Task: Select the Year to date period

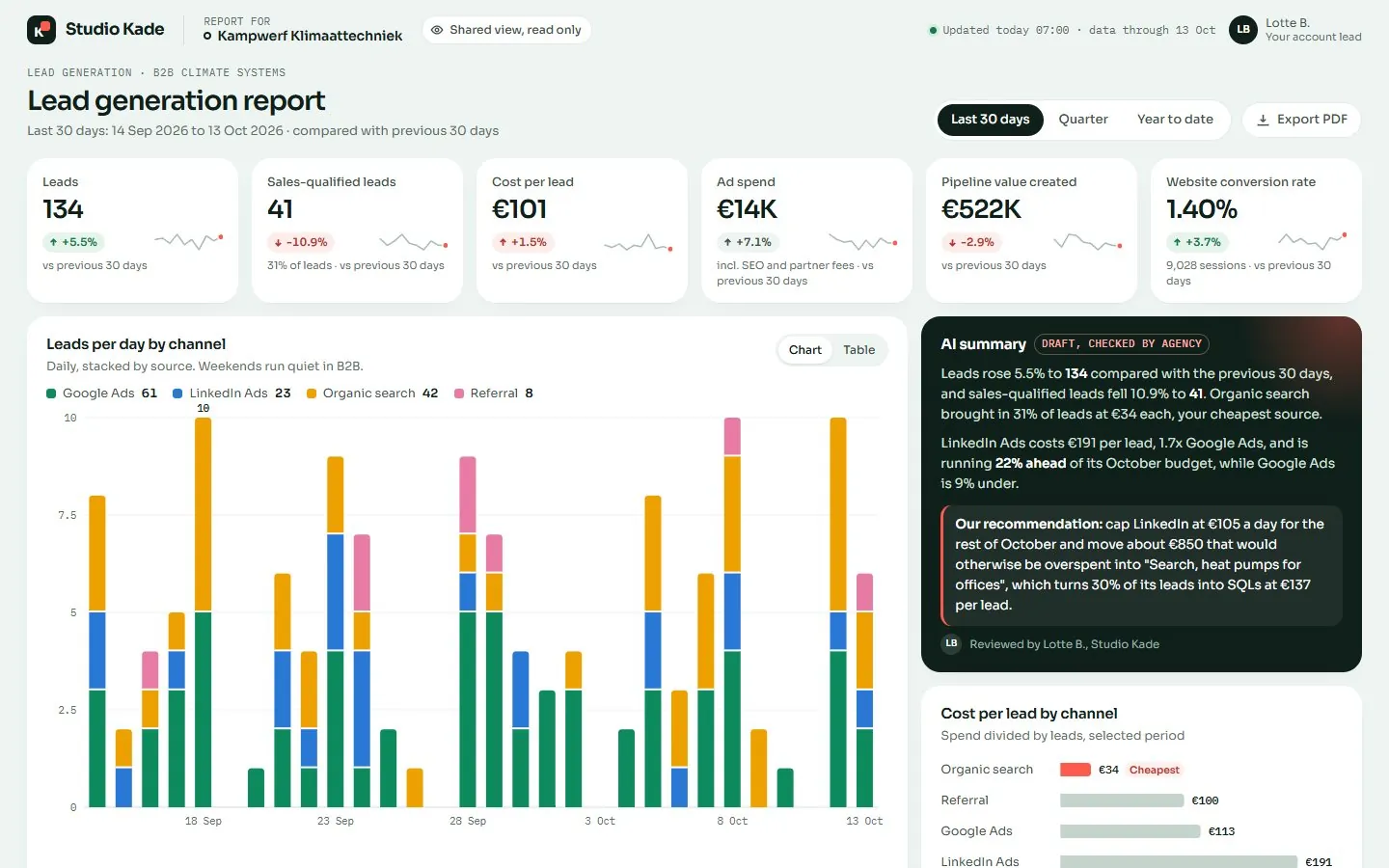Action: coord(1175,120)
